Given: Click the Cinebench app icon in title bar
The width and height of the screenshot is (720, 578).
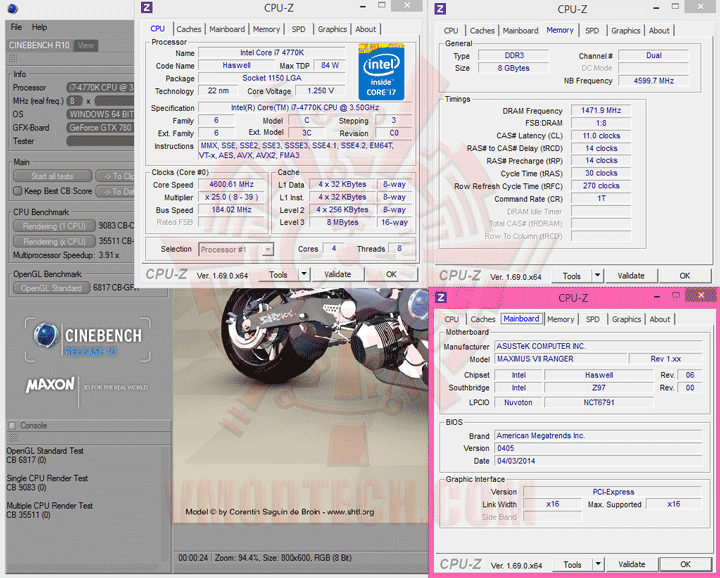Looking at the screenshot, I should [12, 8].
